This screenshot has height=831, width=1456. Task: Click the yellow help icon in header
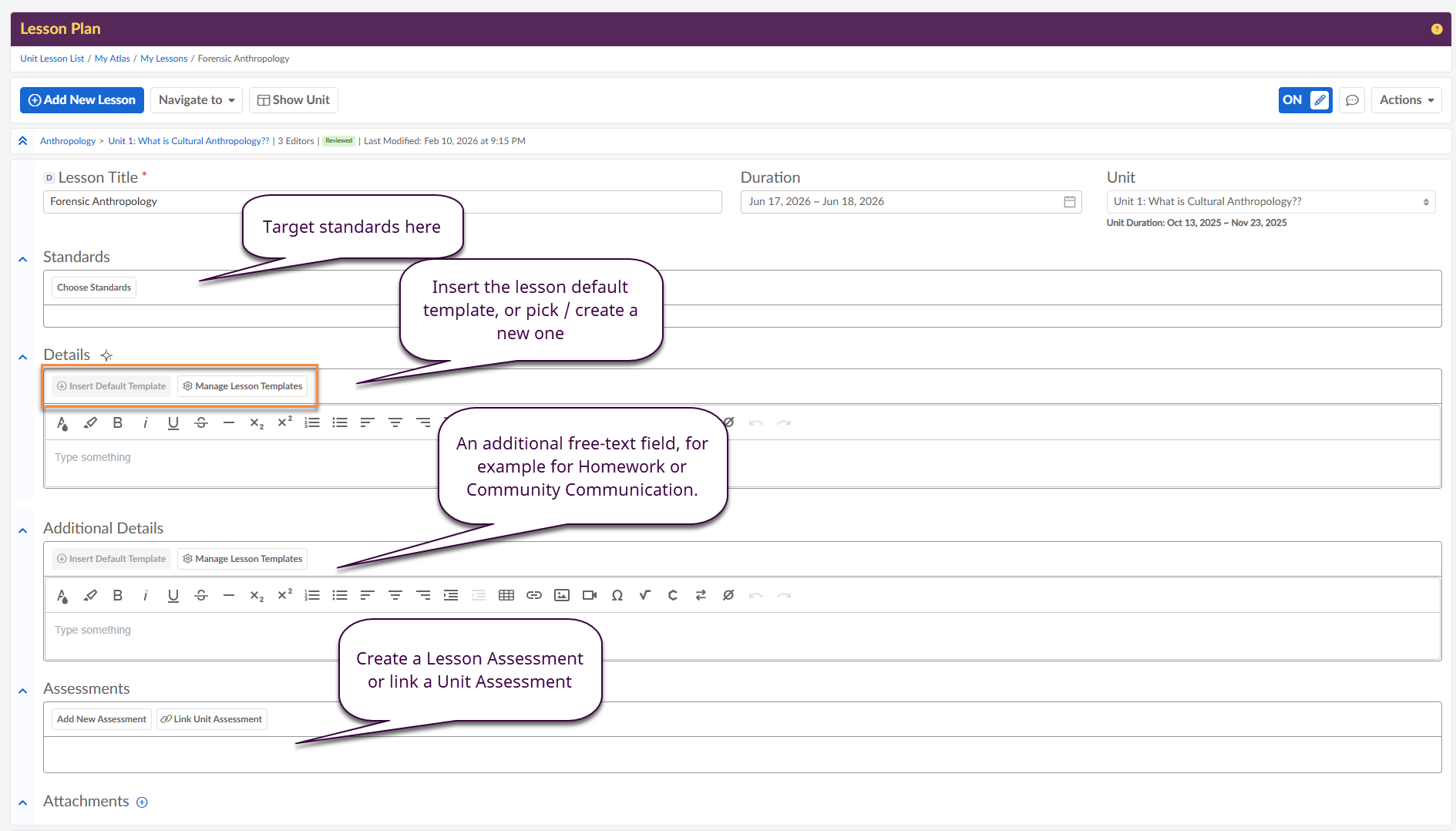point(1437,29)
